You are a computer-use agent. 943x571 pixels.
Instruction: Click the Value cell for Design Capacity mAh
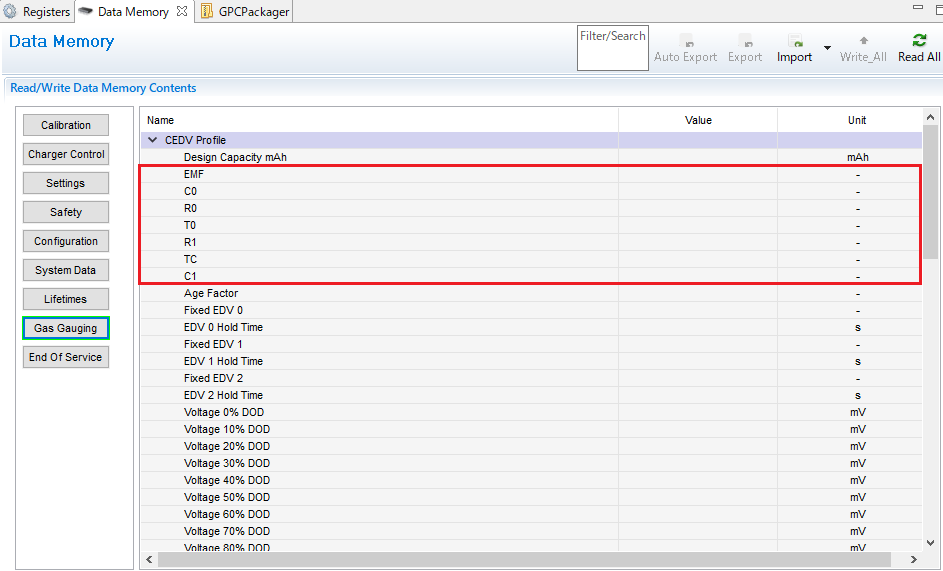click(x=698, y=157)
